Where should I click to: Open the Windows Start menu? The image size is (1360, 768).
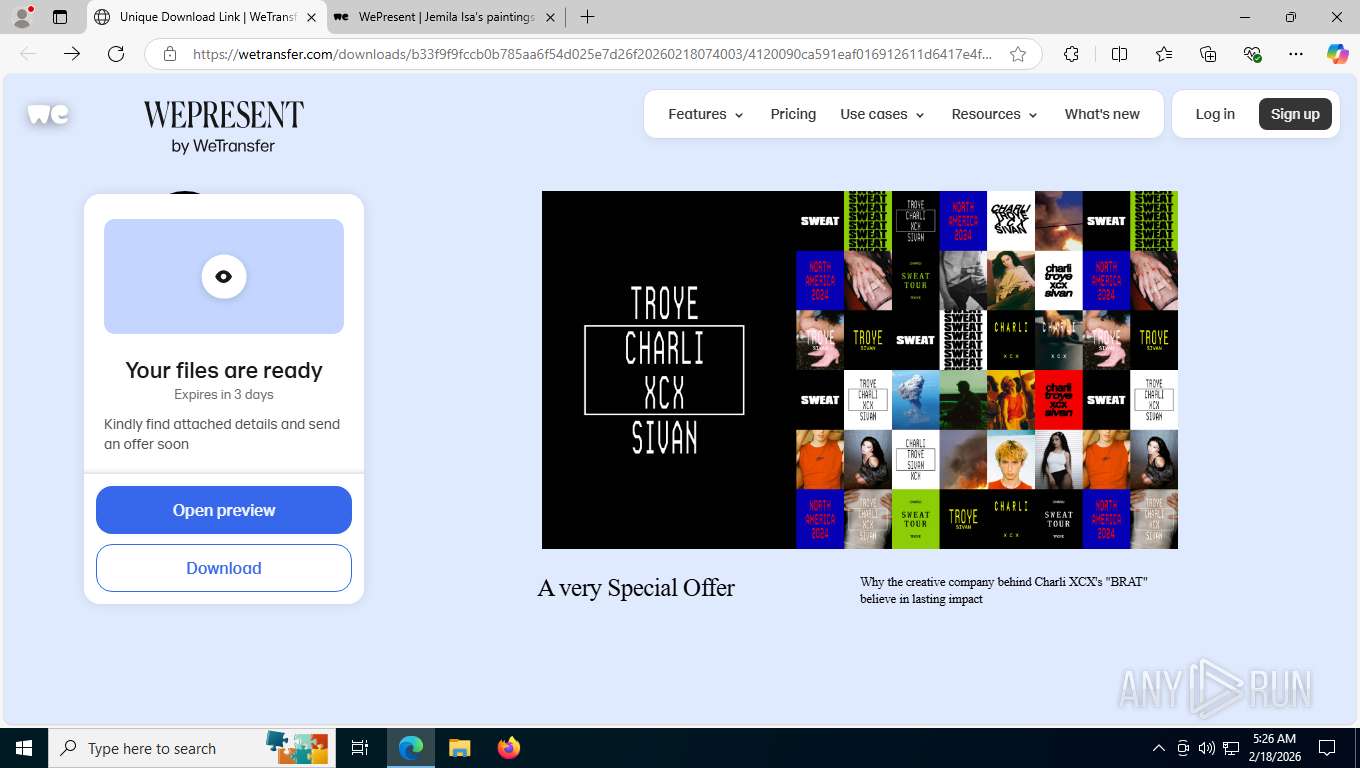coord(24,748)
